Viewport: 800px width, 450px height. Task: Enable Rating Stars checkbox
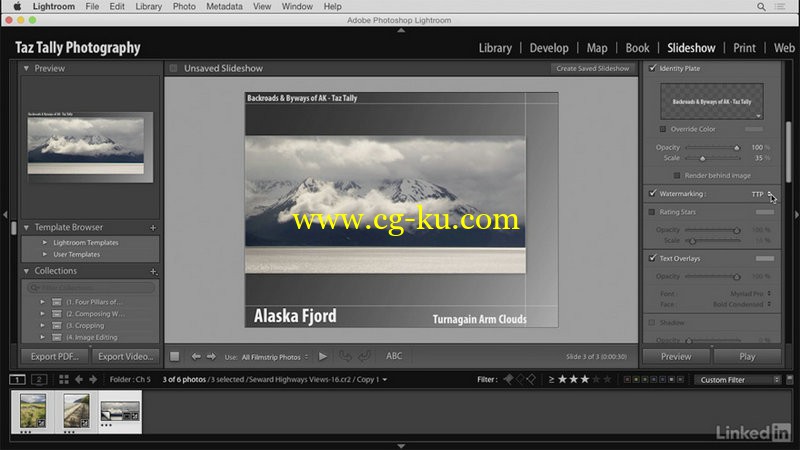point(652,212)
